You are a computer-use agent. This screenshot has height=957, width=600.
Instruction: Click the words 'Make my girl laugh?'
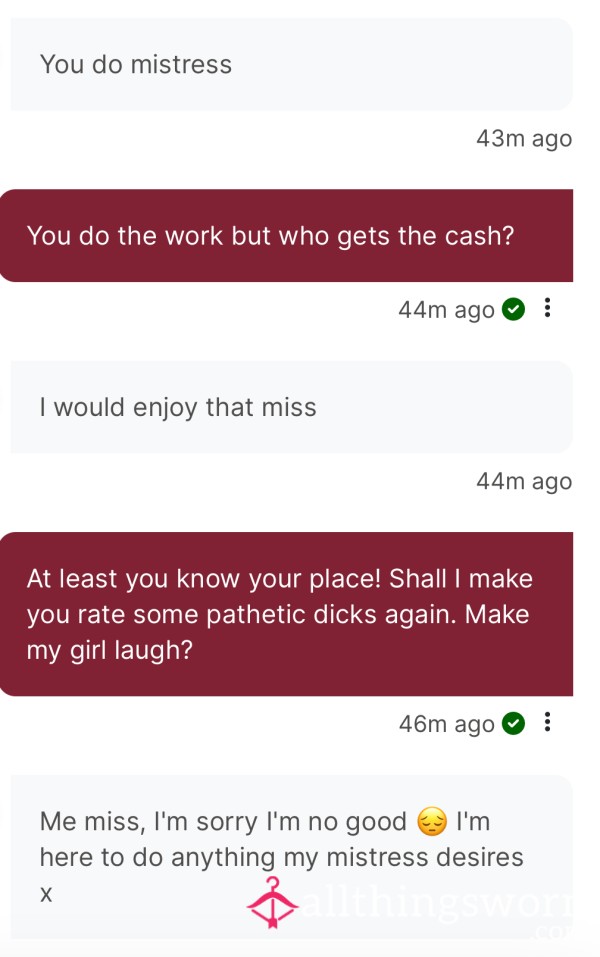point(278,632)
